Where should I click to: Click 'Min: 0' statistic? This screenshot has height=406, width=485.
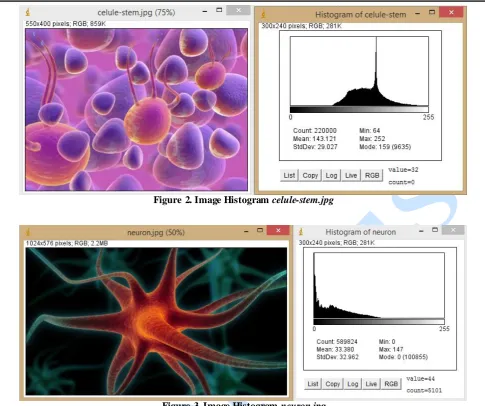click(387, 342)
